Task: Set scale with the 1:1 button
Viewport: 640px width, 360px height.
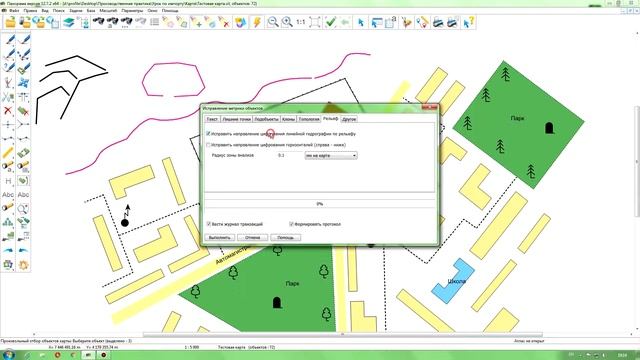Action: (300, 22)
